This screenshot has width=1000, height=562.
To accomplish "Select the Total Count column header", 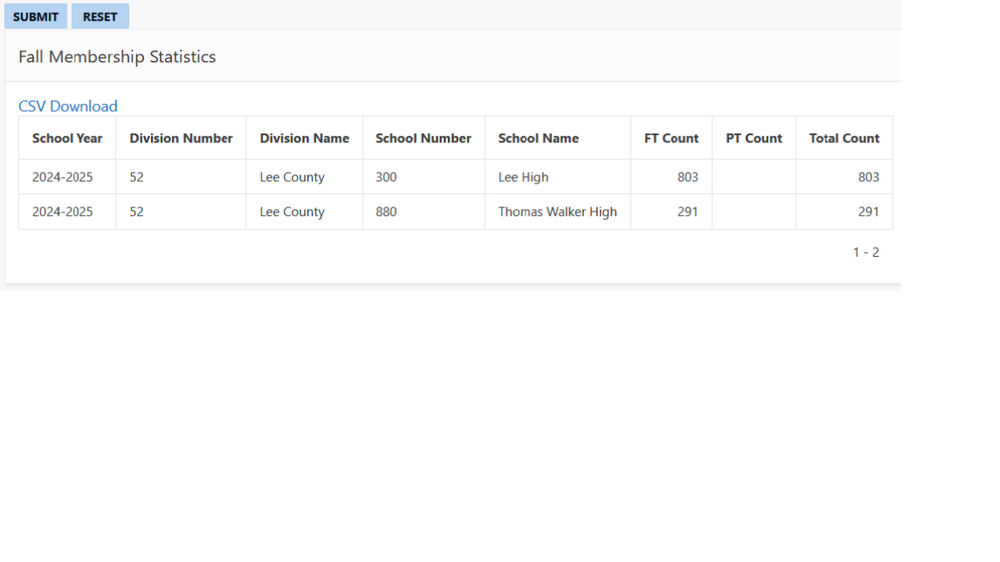I will (x=844, y=138).
